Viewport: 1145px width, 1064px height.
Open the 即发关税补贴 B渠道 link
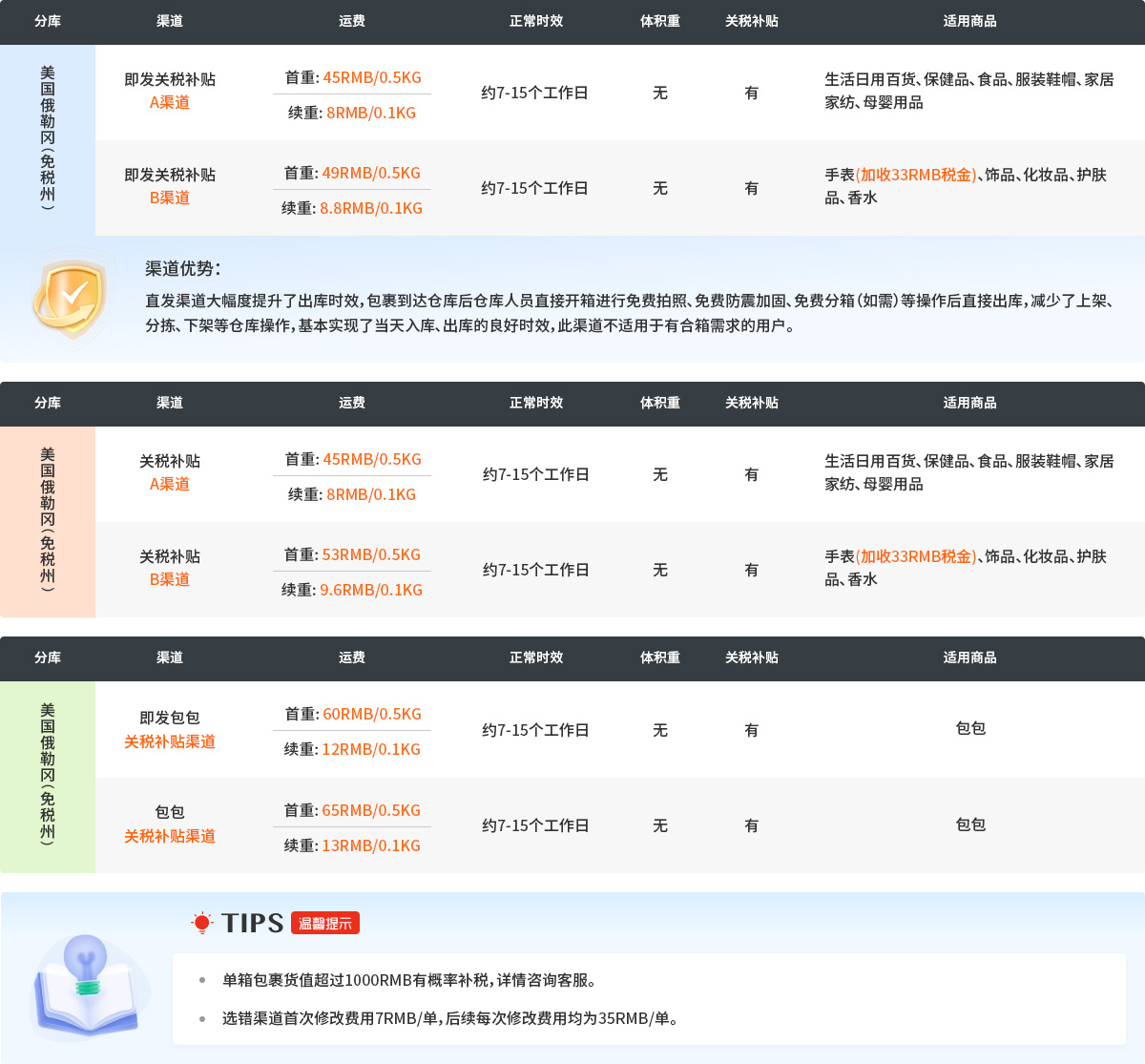click(x=169, y=198)
